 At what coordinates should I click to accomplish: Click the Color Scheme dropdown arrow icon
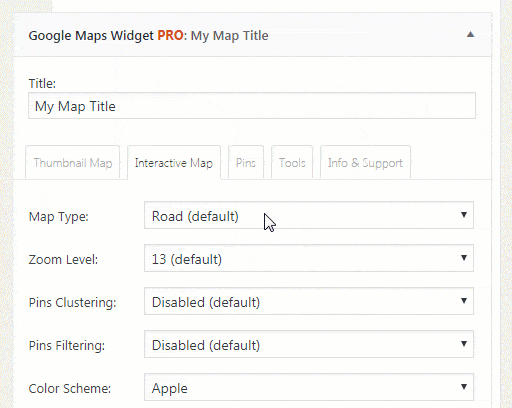(x=464, y=387)
